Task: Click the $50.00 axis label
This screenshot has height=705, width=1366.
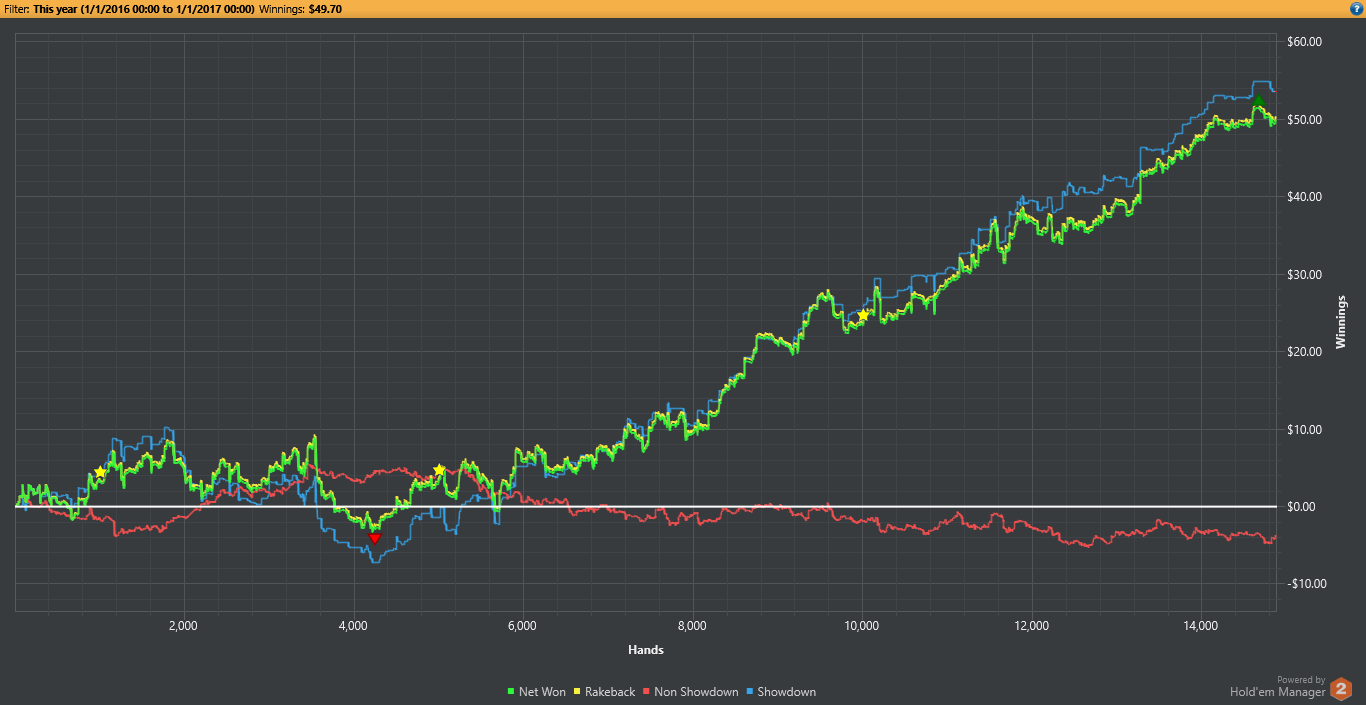Action: [1305, 120]
